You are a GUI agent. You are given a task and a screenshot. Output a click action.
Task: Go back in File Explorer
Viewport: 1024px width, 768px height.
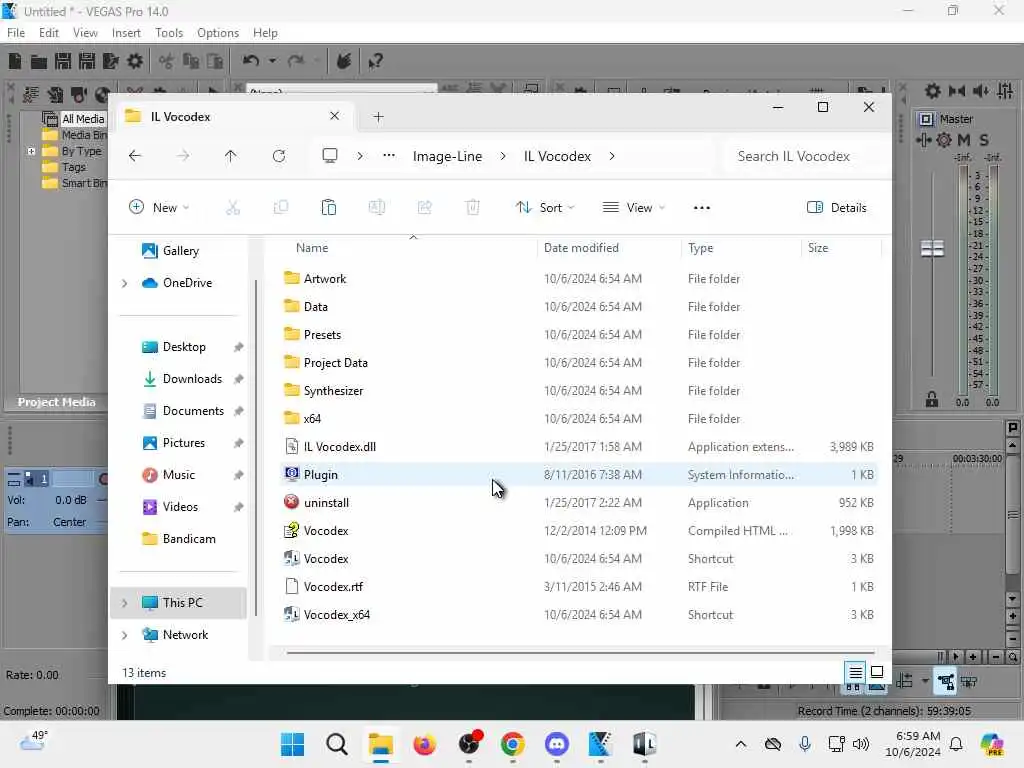[135, 156]
